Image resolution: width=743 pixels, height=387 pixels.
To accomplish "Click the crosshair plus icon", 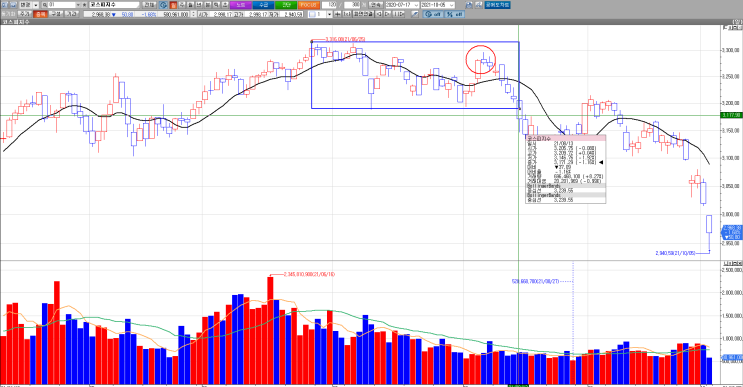I will point(337,14).
